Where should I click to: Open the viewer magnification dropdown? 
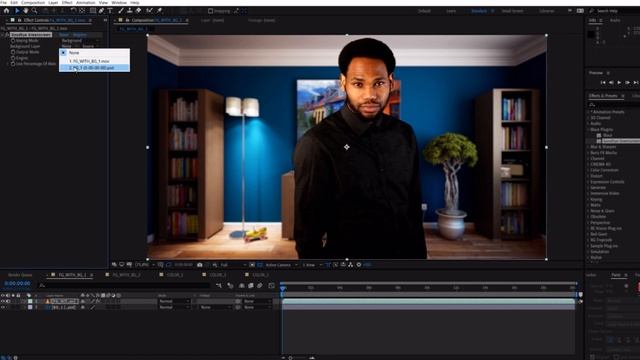tap(144, 265)
